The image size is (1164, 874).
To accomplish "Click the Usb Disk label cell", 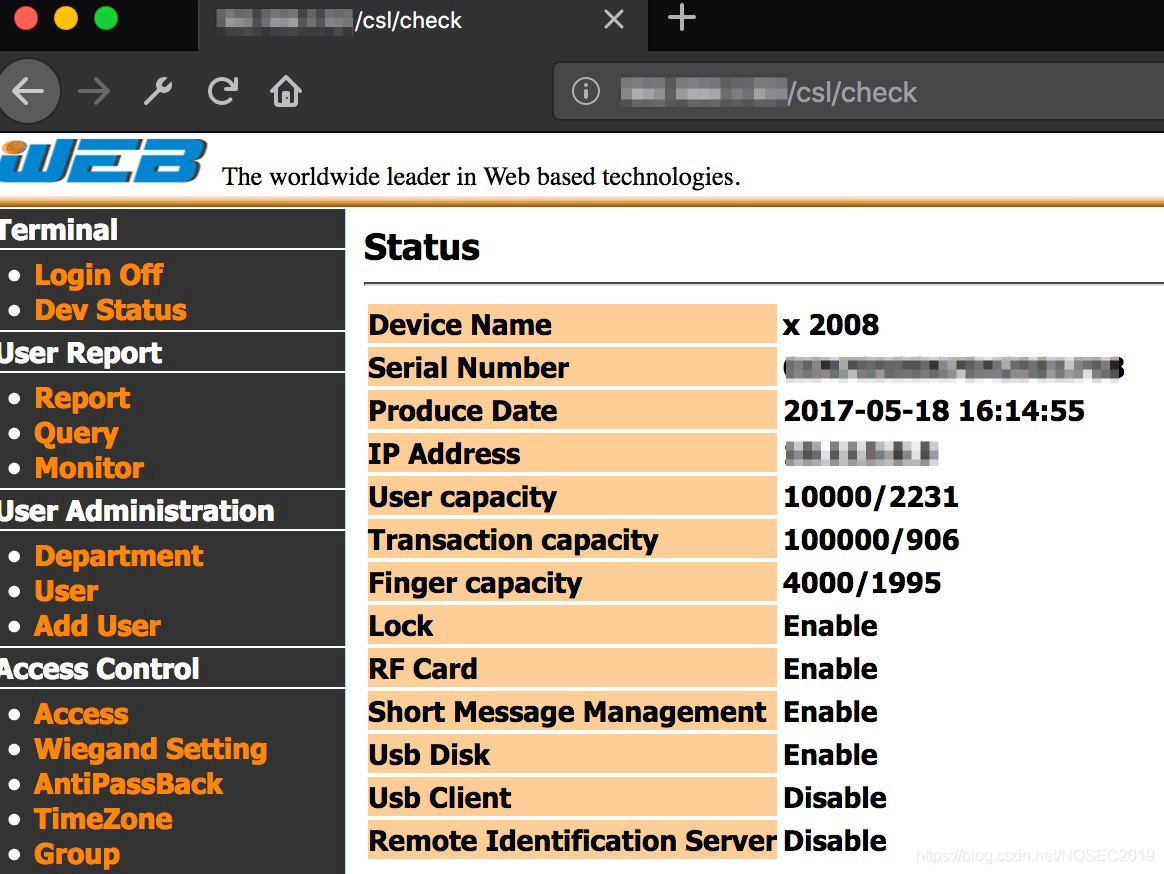I will [572, 755].
